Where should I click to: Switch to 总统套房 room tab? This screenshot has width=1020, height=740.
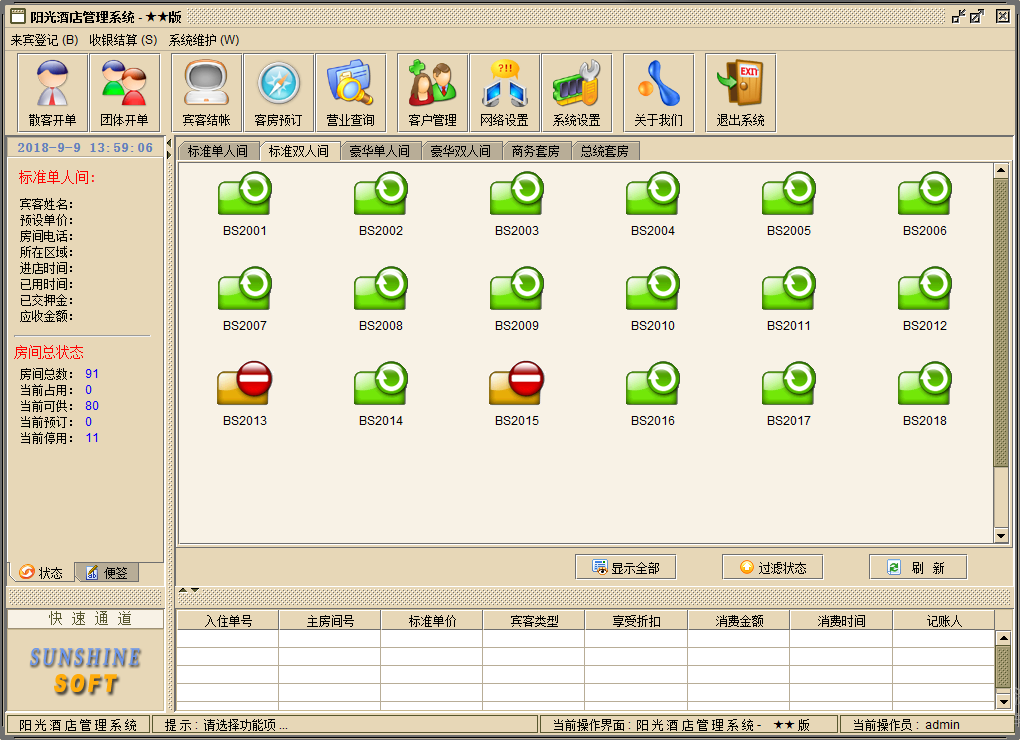pyautogui.click(x=605, y=152)
